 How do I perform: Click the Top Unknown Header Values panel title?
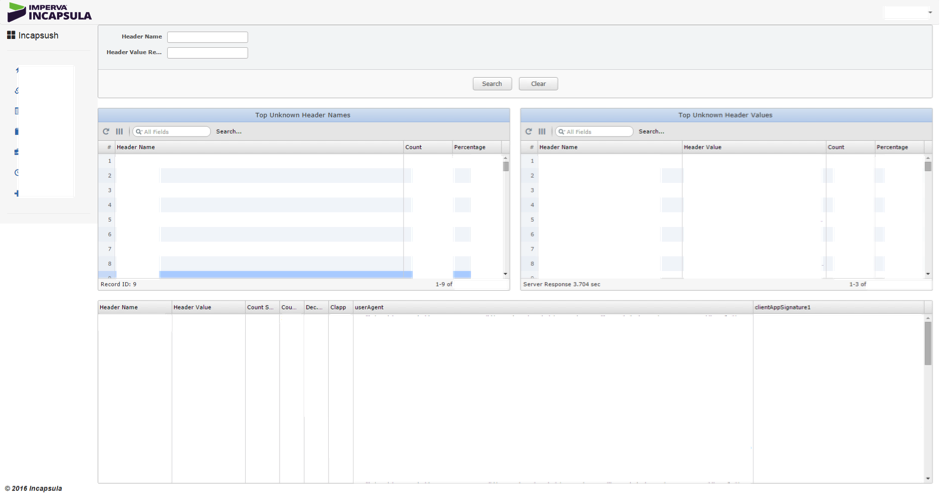725,115
